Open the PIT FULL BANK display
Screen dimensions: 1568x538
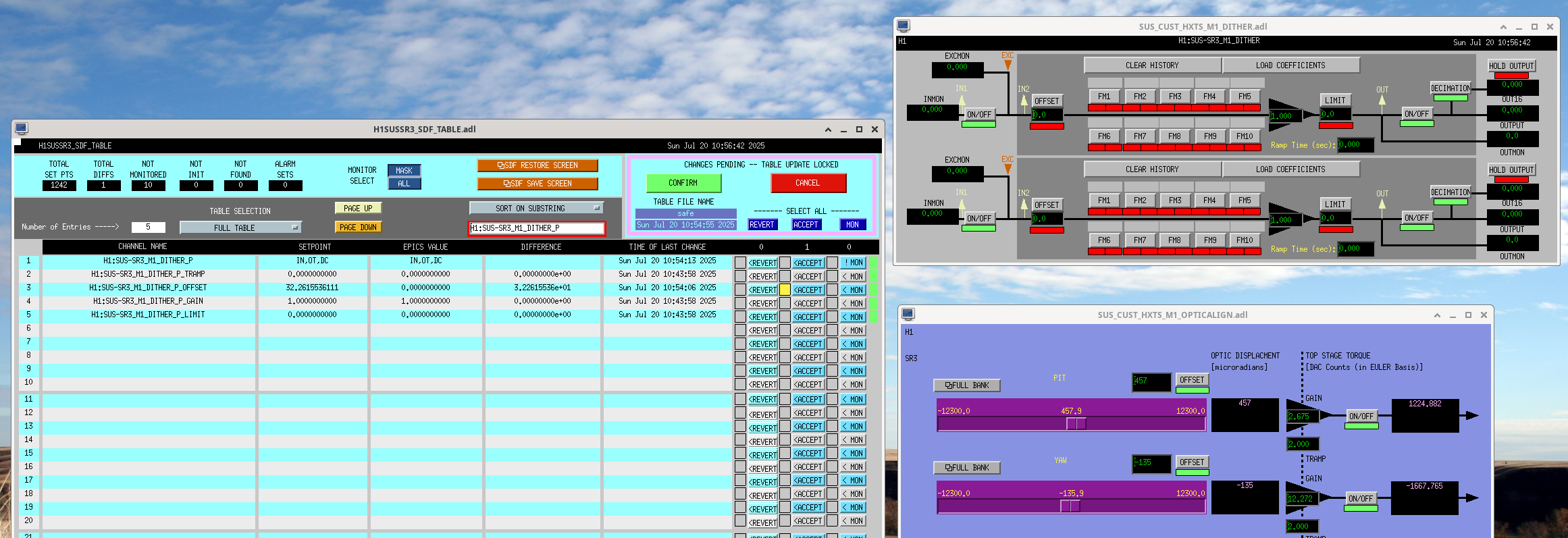[x=966, y=385]
